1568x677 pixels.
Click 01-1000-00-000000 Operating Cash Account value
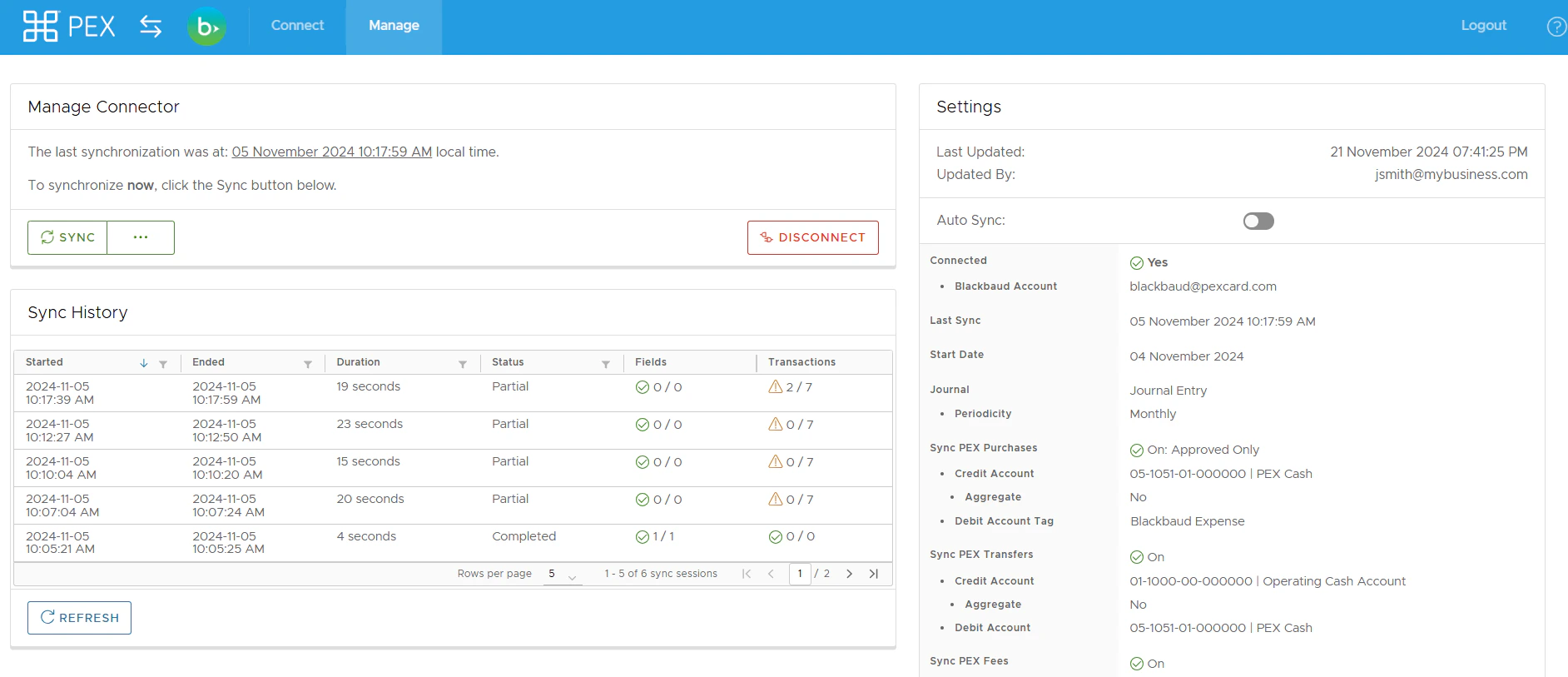tap(1267, 581)
